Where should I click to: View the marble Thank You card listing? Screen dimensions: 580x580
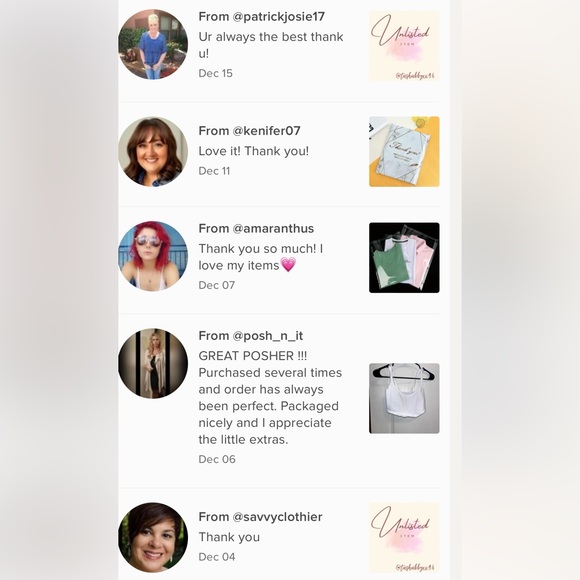tap(404, 152)
